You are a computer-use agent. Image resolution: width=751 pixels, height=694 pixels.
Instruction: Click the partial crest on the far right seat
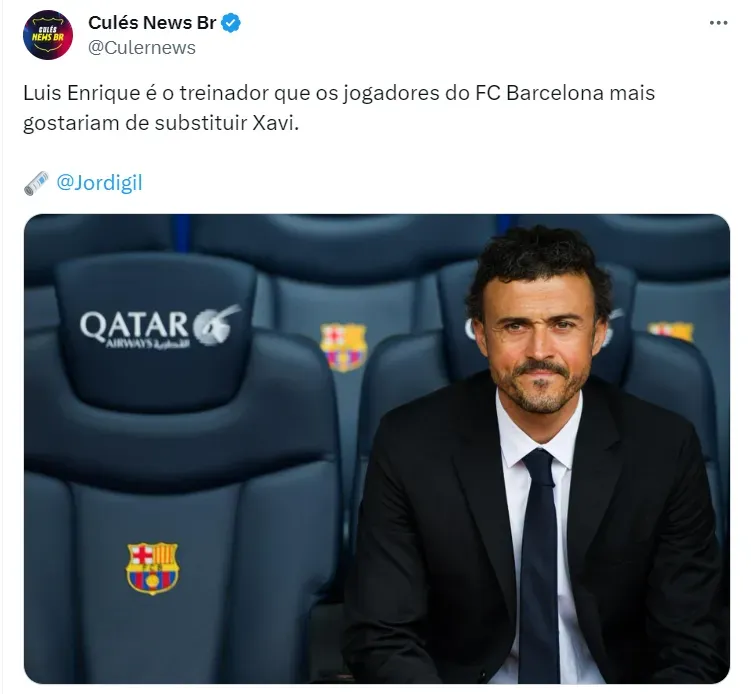(x=671, y=331)
